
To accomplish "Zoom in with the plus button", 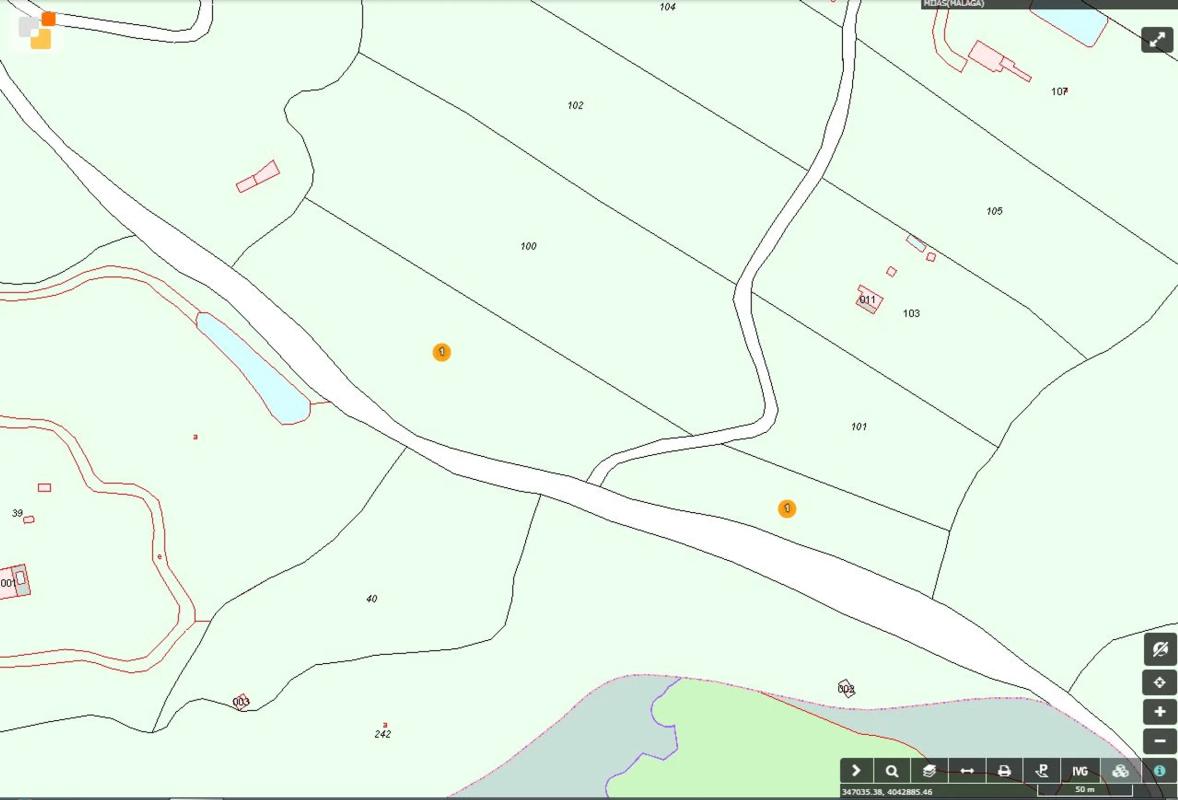I will 1159,712.
